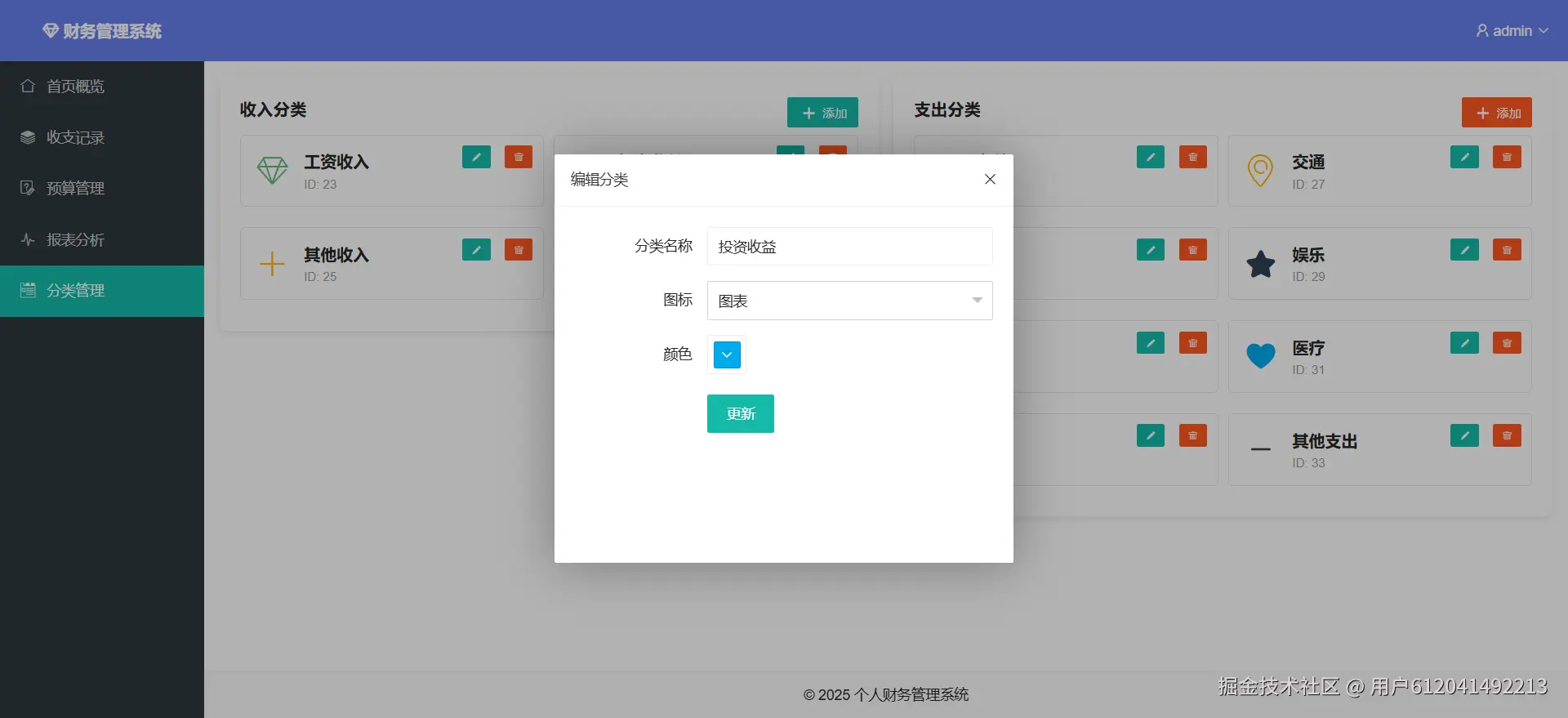Edit the 娱乐 expense category
The width and height of the screenshot is (1568, 718).
pyautogui.click(x=1464, y=250)
